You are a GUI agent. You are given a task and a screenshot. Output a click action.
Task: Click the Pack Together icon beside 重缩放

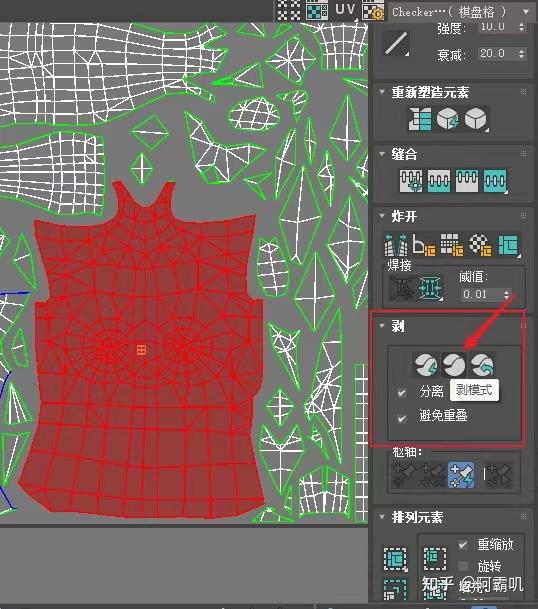(x=435, y=559)
